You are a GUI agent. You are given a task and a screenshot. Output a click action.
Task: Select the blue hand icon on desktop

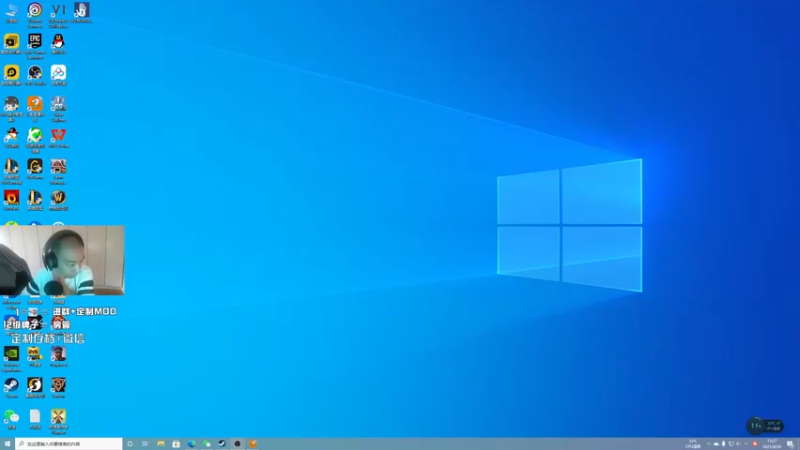(x=82, y=13)
